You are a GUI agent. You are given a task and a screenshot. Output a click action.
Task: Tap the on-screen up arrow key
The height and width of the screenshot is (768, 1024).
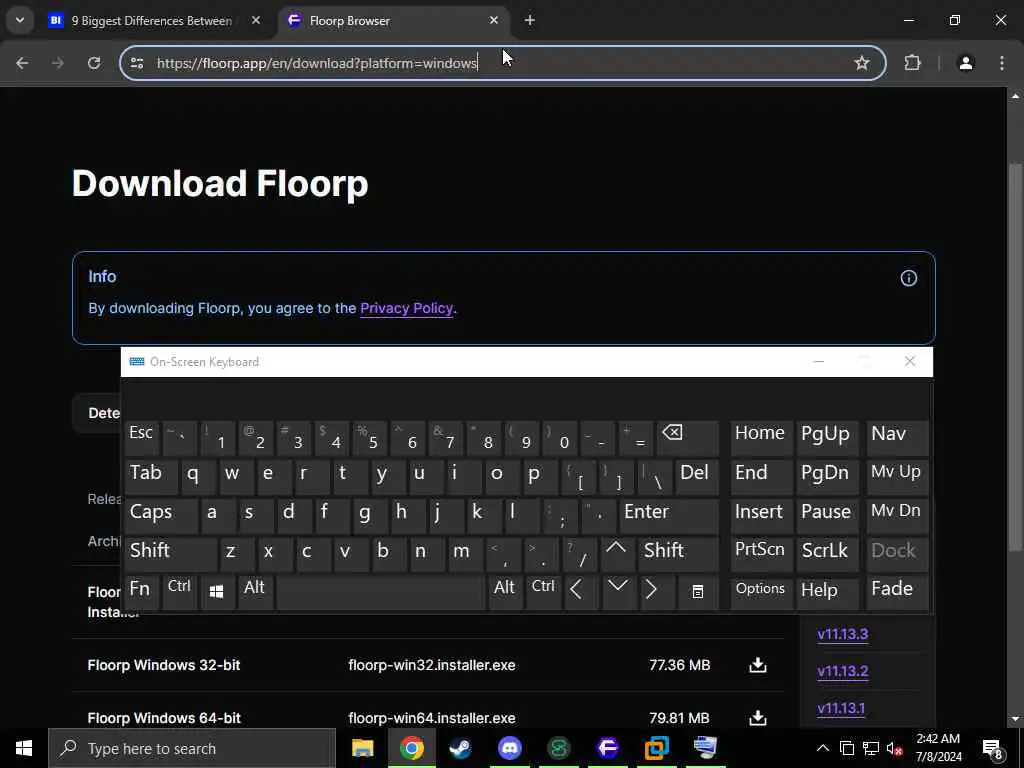(616, 552)
